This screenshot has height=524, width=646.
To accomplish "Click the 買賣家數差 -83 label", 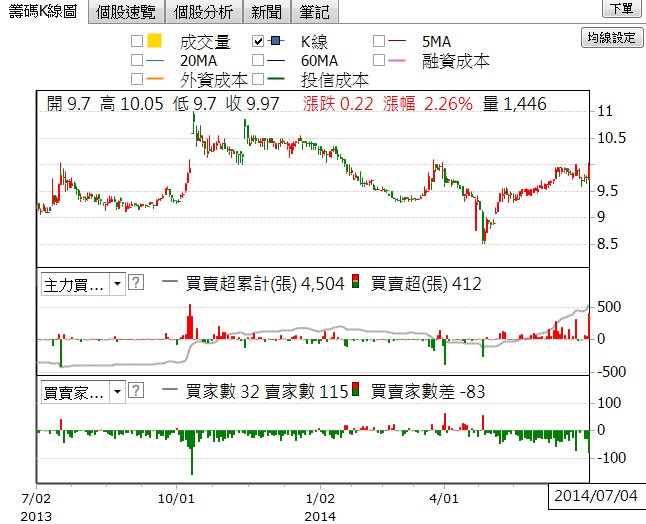I will click(428, 392).
